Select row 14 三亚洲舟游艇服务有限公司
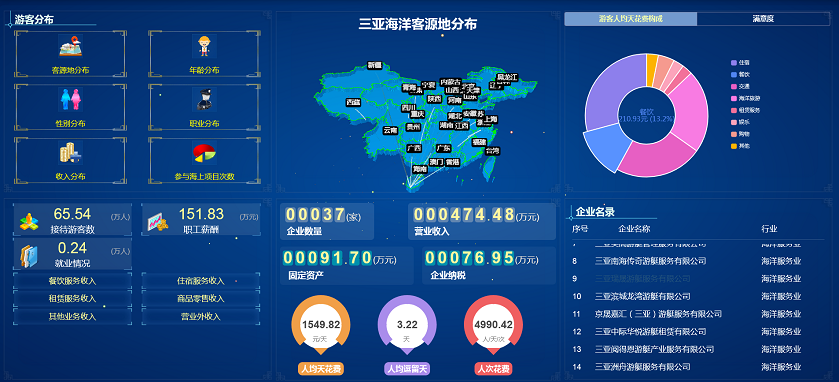 click(698, 367)
